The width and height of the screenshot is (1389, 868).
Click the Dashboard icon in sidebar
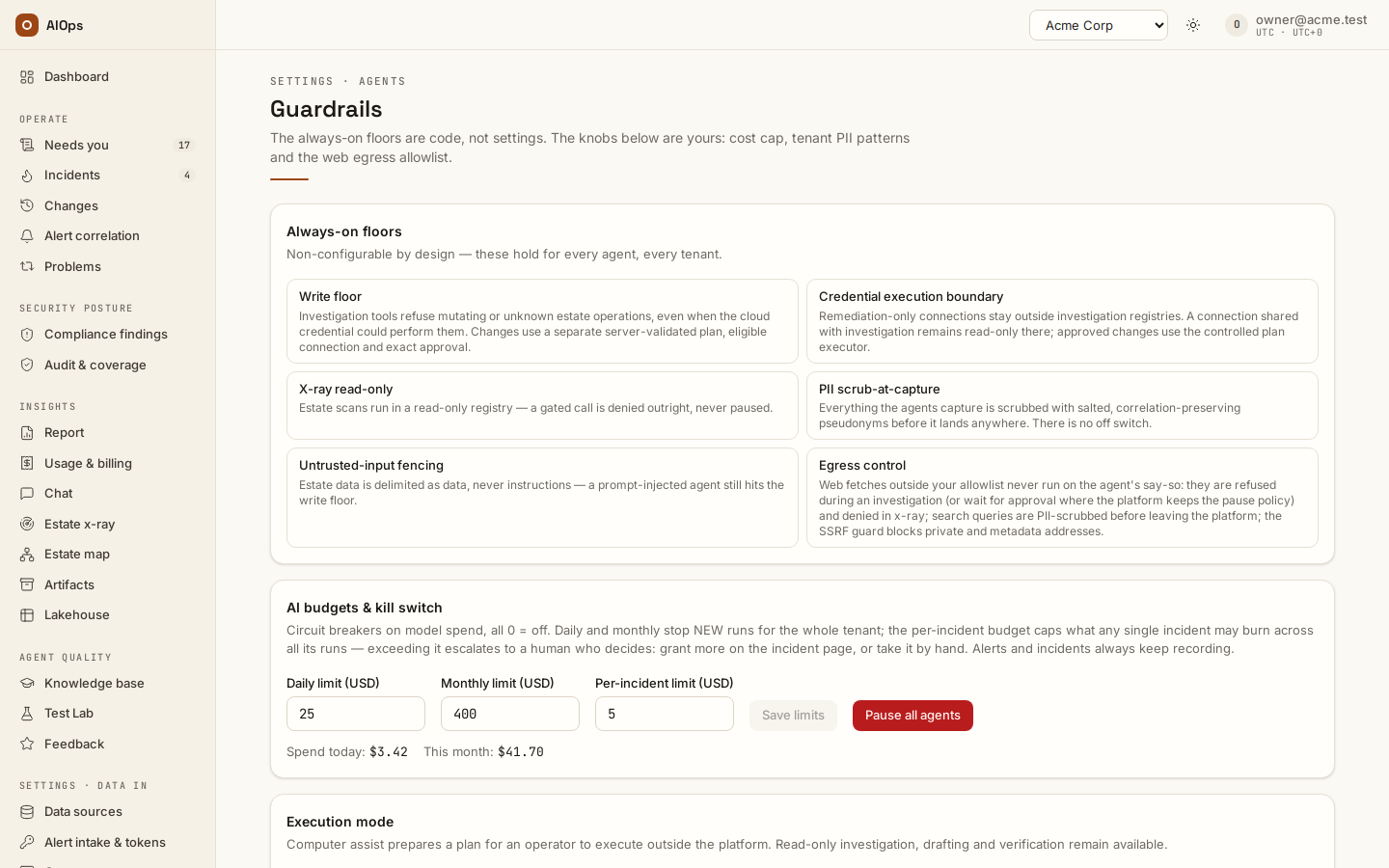(27, 77)
